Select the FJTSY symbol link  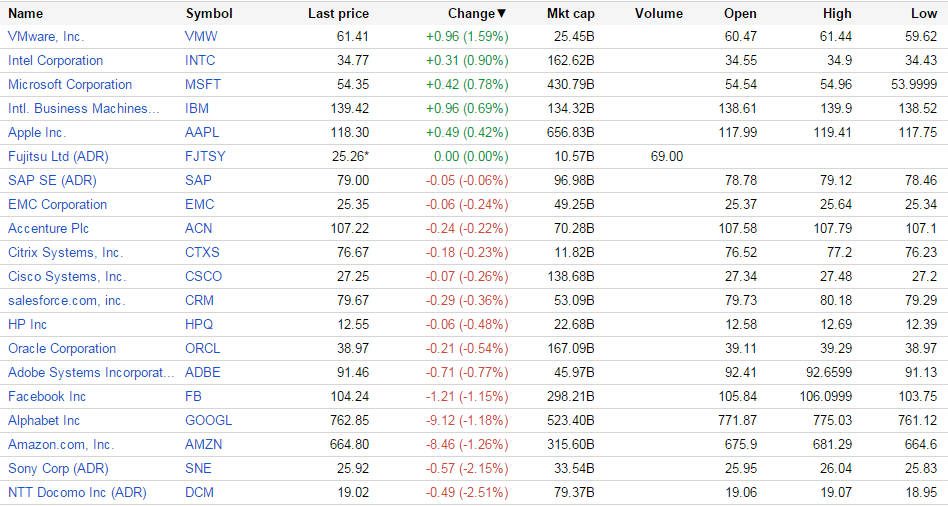pyautogui.click(x=205, y=157)
